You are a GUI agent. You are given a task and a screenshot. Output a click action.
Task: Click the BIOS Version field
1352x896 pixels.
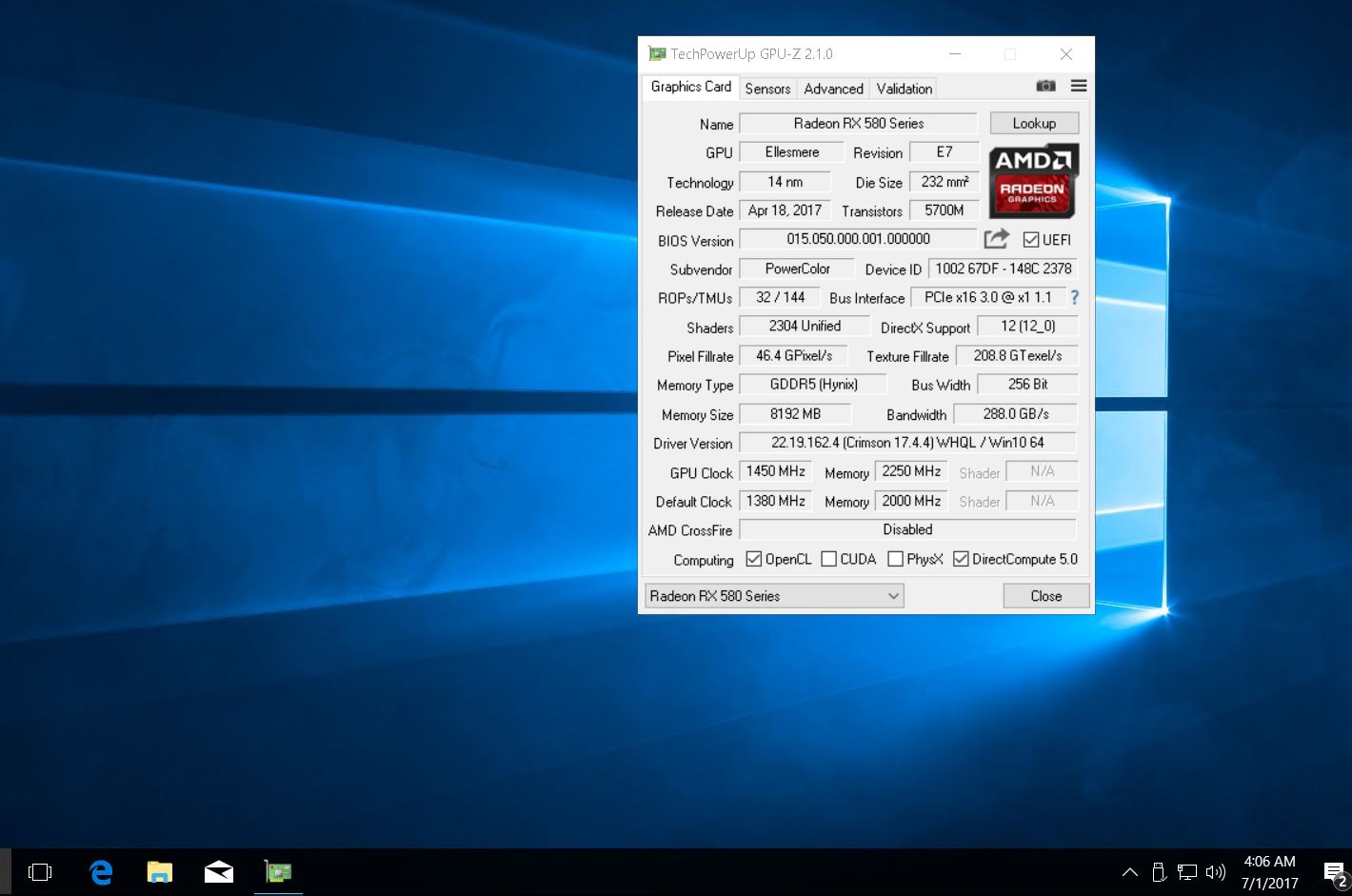858,239
